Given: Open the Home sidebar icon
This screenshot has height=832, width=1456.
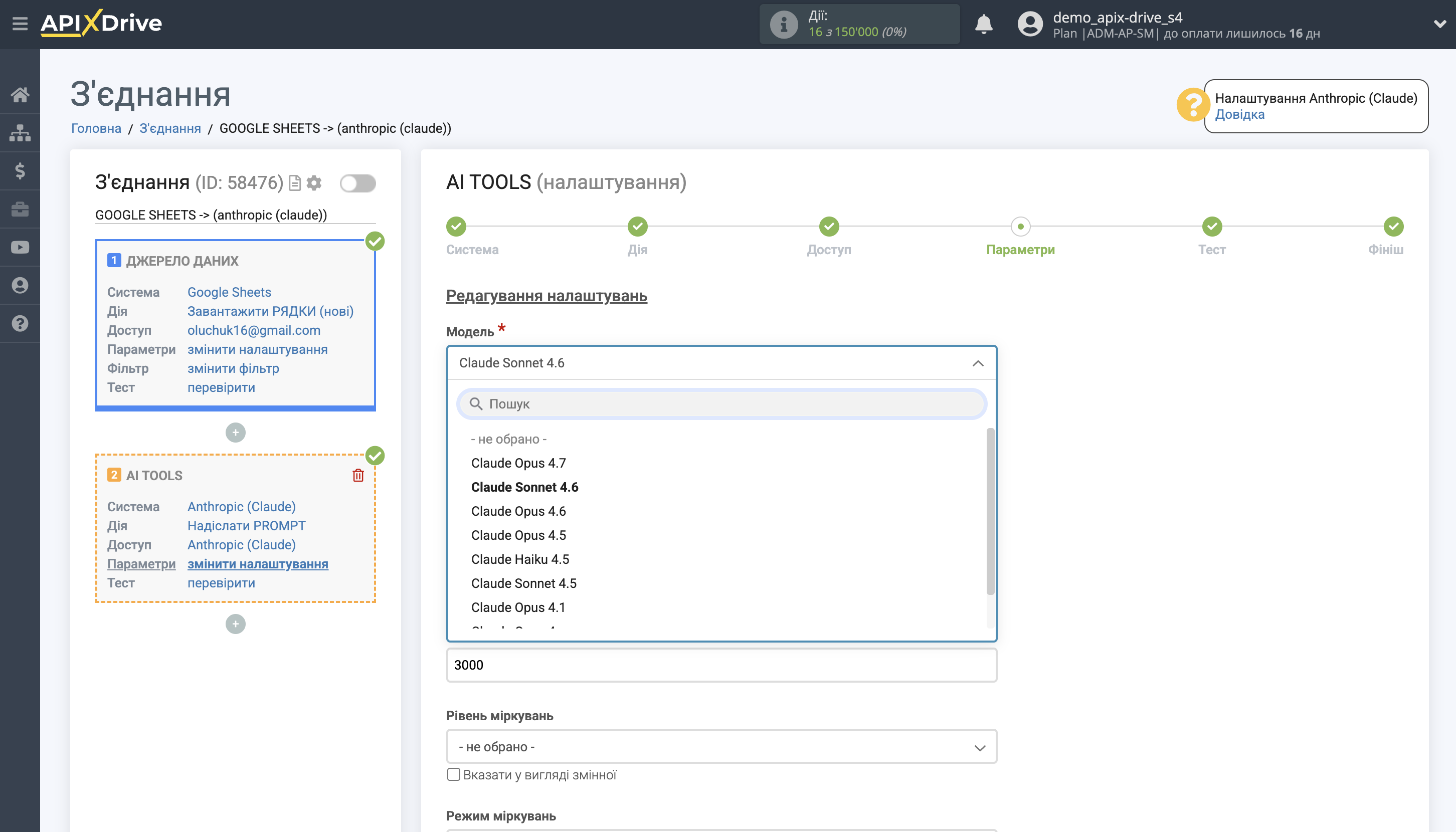Looking at the screenshot, I should (20, 94).
